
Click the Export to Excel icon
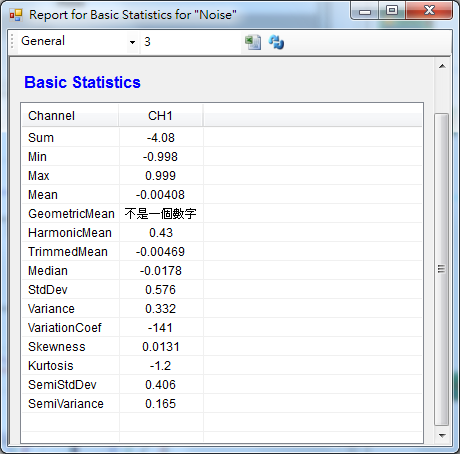coord(253,42)
